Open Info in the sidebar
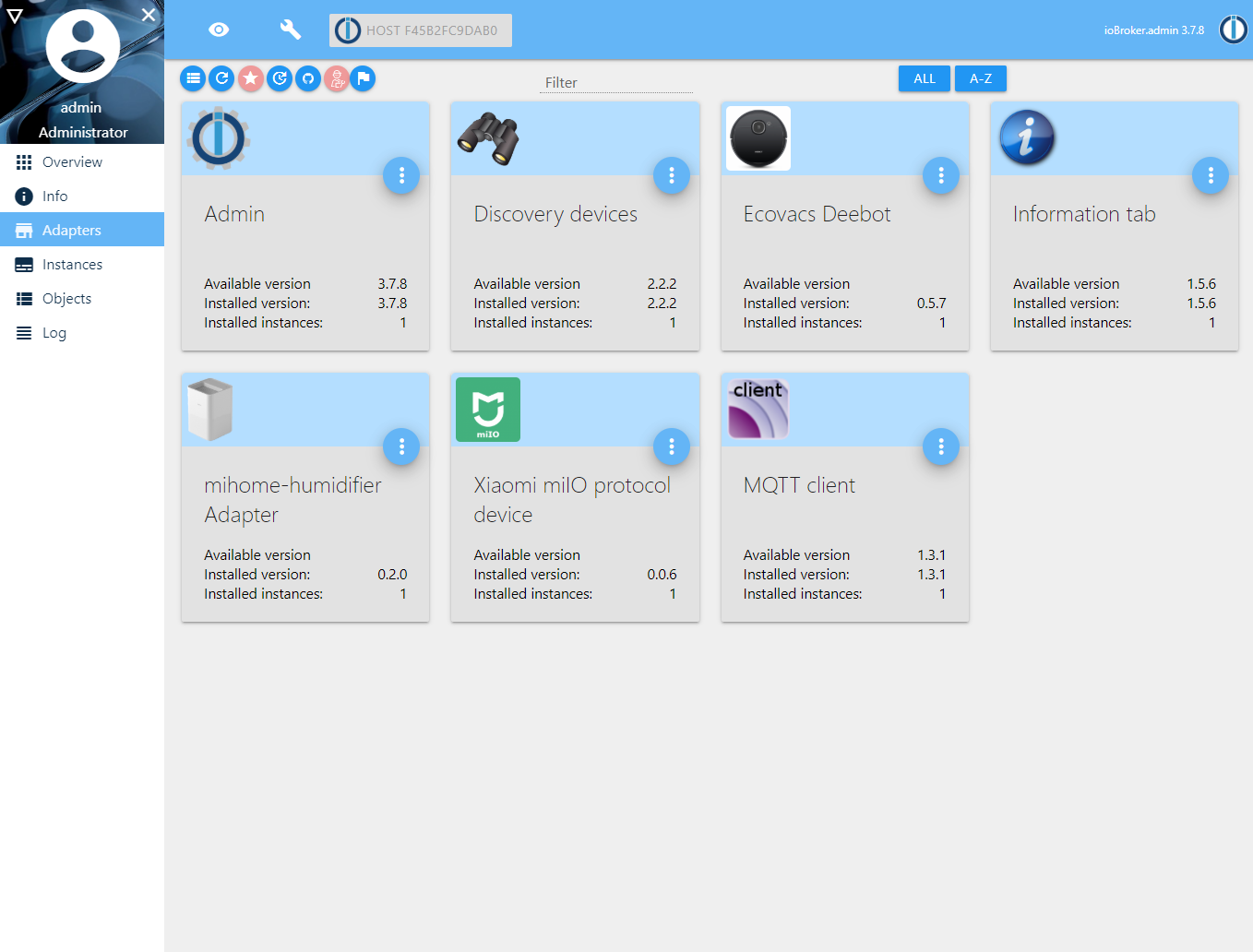Image resolution: width=1253 pixels, height=952 pixels. click(82, 196)
